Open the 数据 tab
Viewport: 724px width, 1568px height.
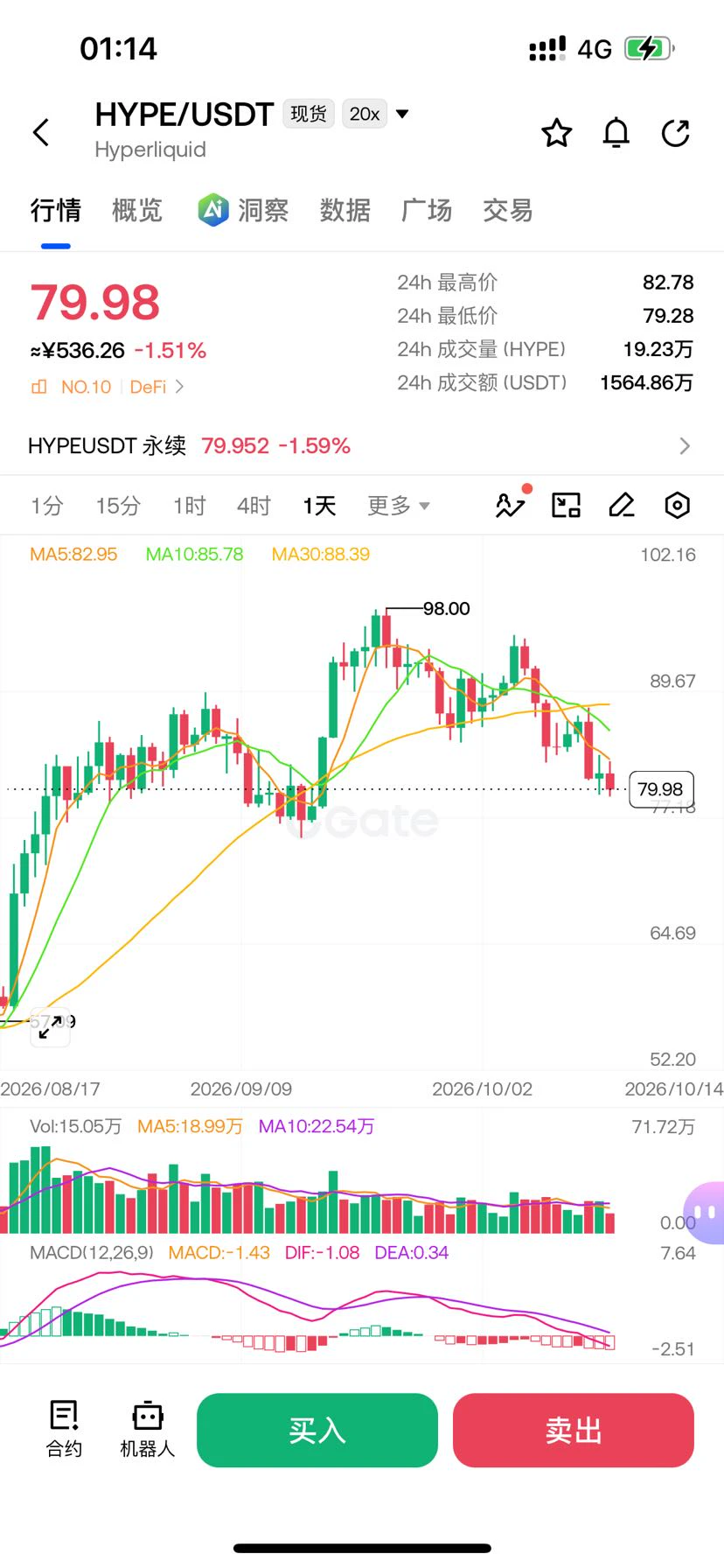[x=345, y=210]
